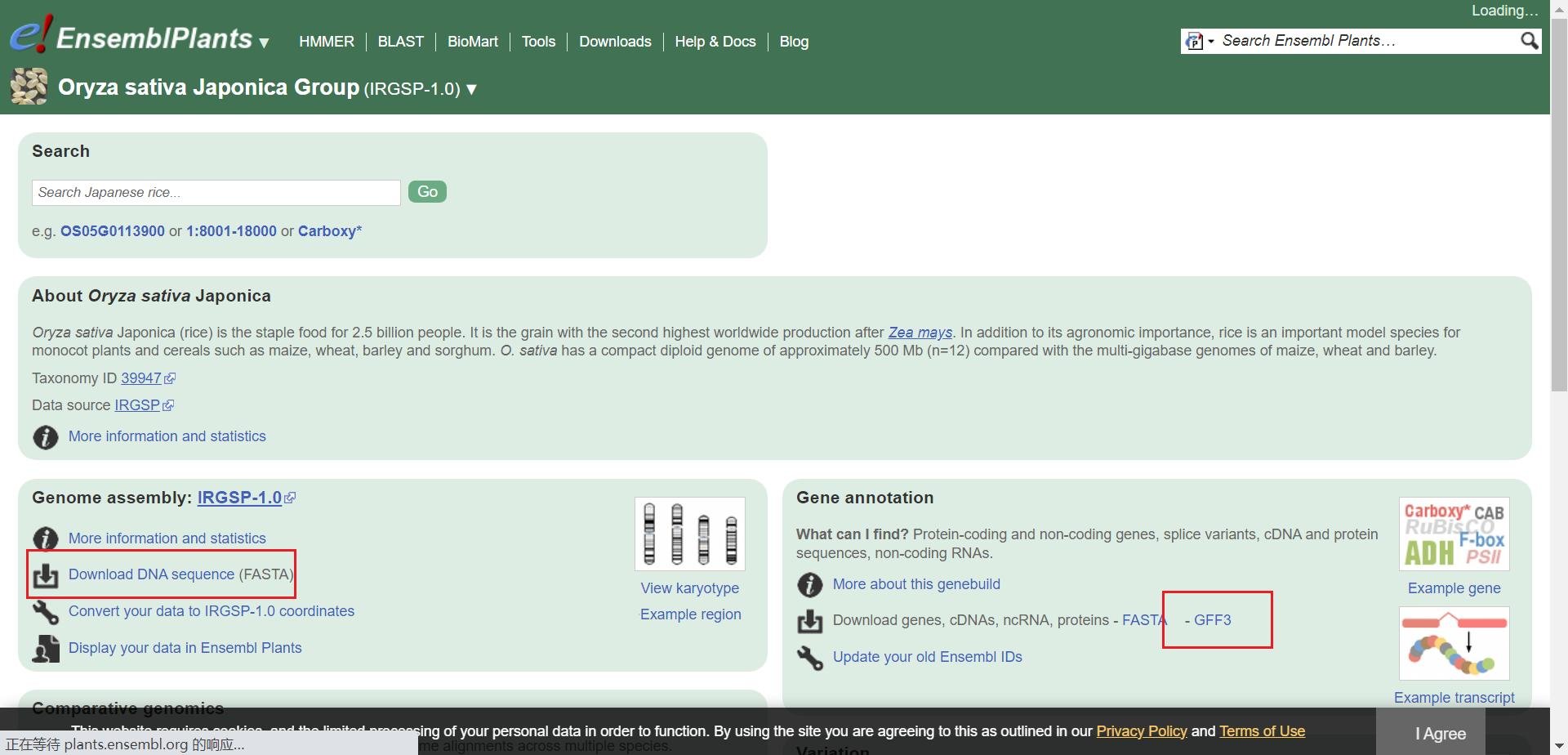Image resolution: width=1568 pixels, height=755 pixels.
Task: Open the GFF3 download link
Action: [x=1213, y=620]
